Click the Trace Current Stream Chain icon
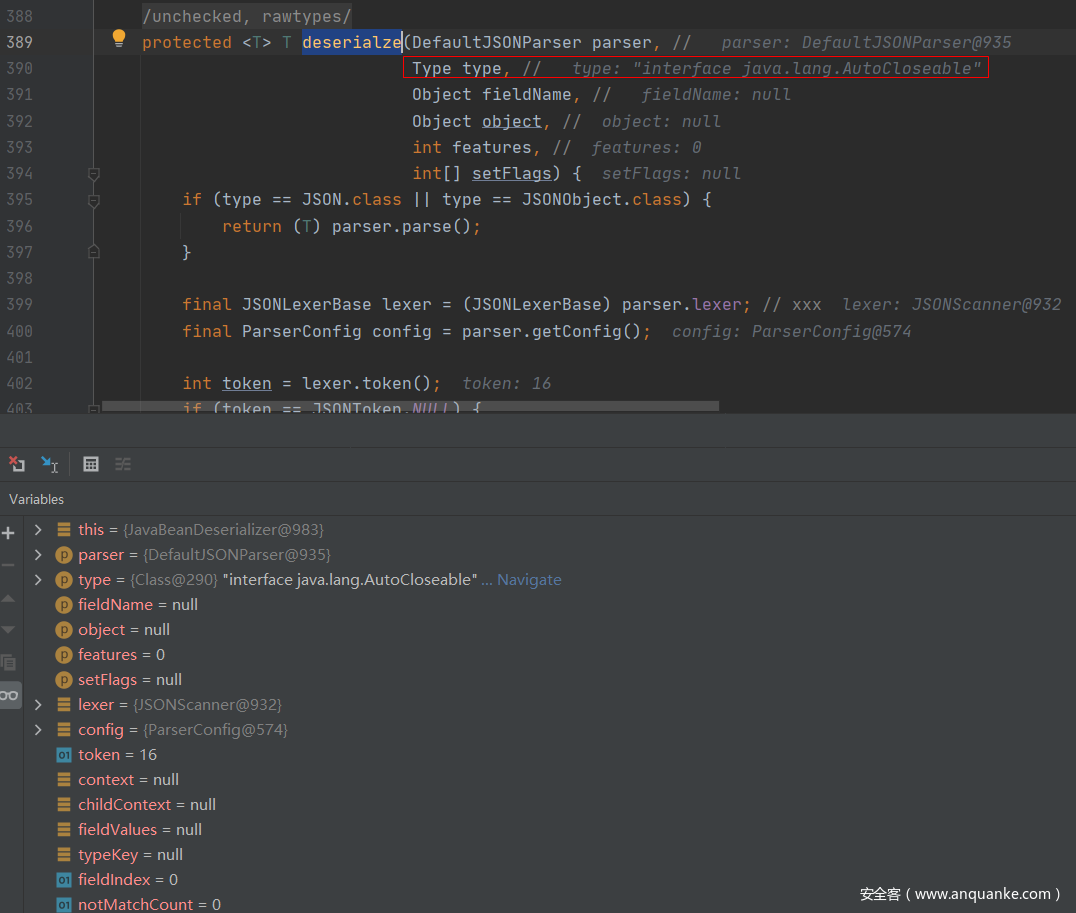 tap(123, 464)
